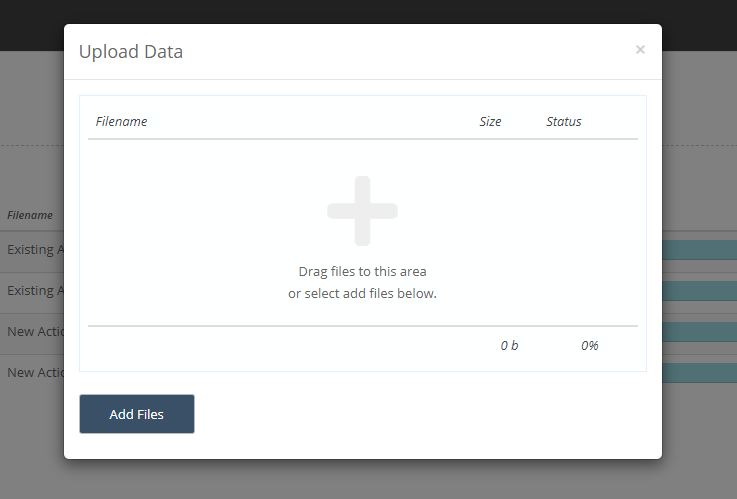Viewport: 737px width, 499px height.
Task: Click the Upload Data dialog title
Action: pyautogui.click(x=131, y=52)
